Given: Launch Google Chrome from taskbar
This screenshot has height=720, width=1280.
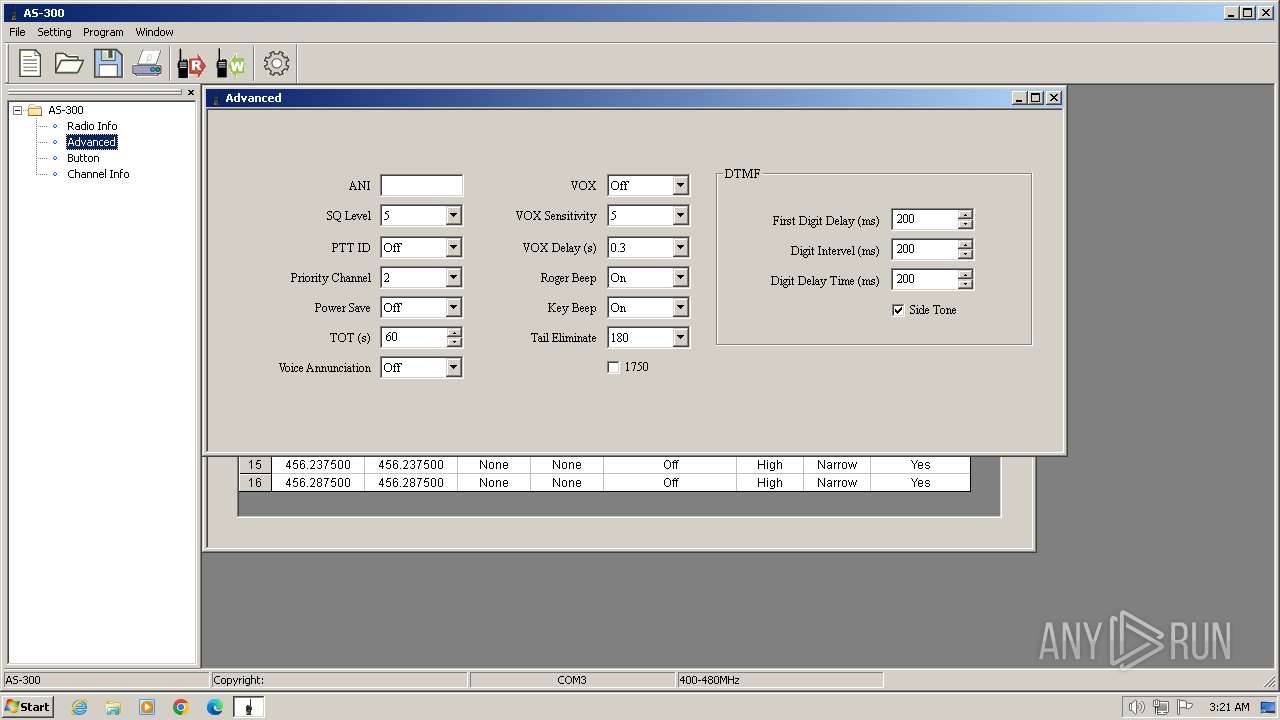Looking at the screenshot, I should [181, 707].
